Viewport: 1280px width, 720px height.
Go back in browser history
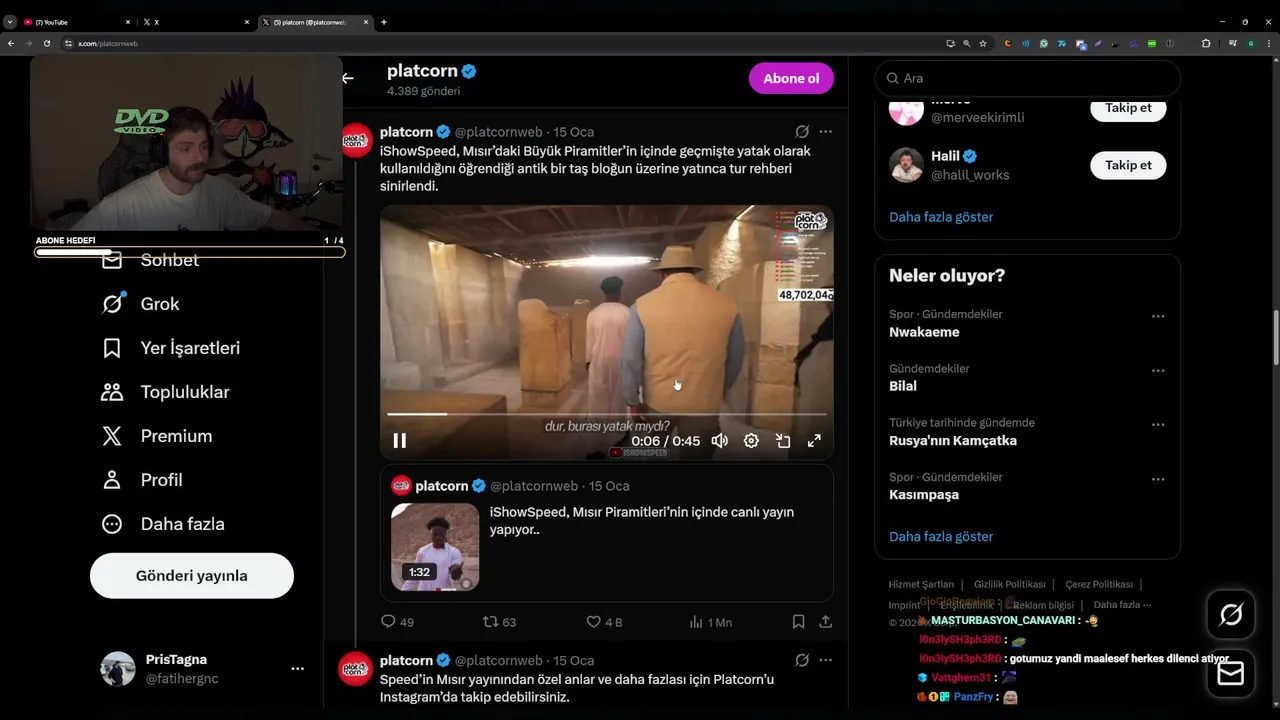click(11, 44)
